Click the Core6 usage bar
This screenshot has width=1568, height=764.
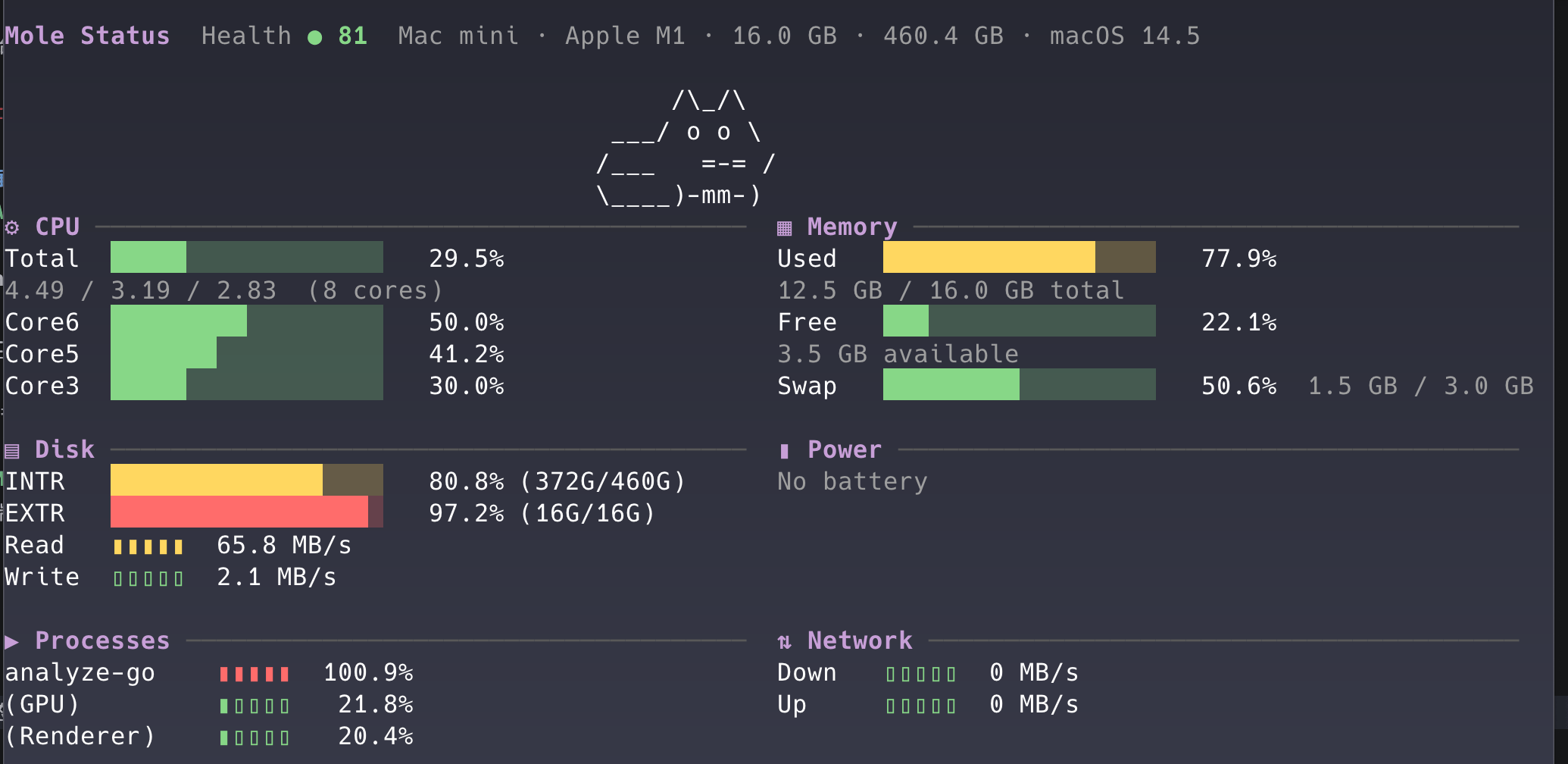[246, 321]
